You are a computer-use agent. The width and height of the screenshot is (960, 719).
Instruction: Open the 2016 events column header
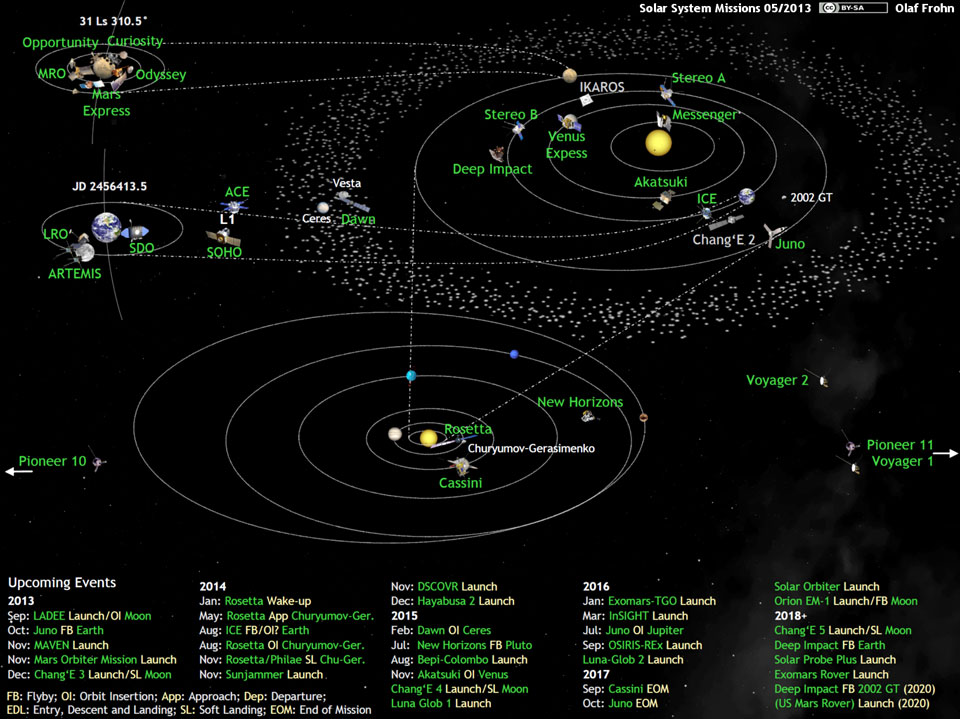pos(594,588)
